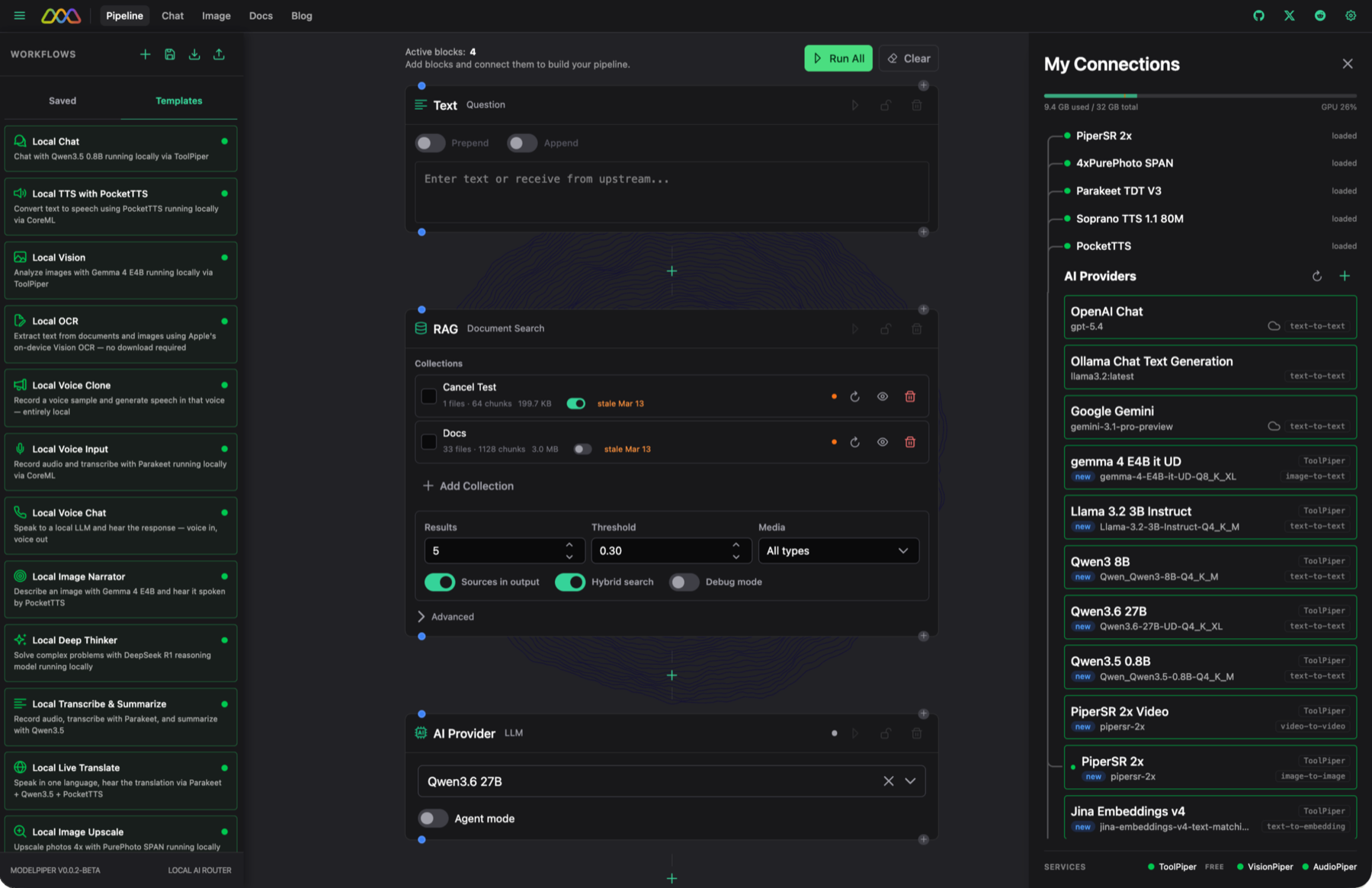Check the Docs collection checkbox

[429, 442]
